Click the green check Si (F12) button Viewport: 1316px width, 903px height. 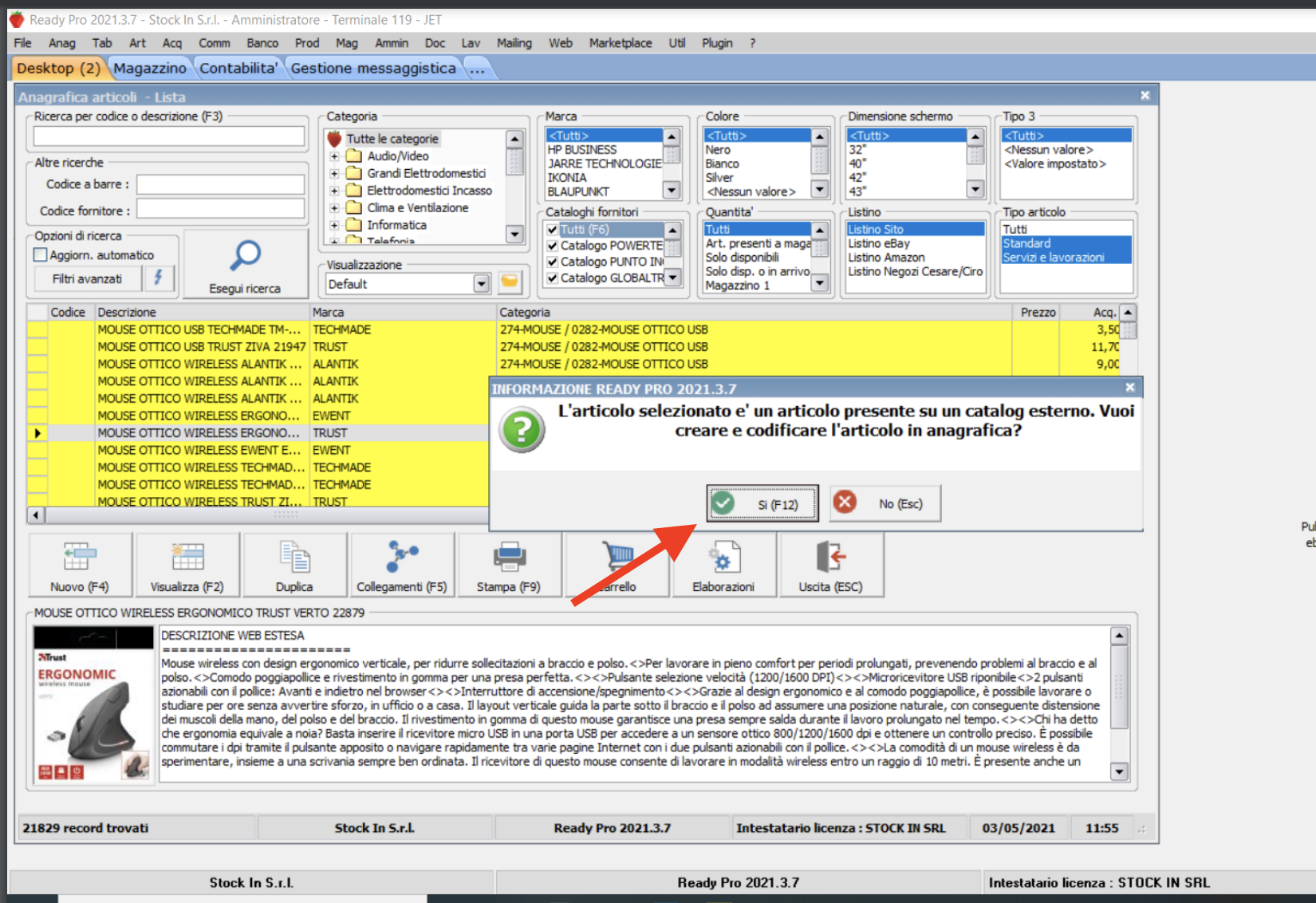(x=762, y=503)
